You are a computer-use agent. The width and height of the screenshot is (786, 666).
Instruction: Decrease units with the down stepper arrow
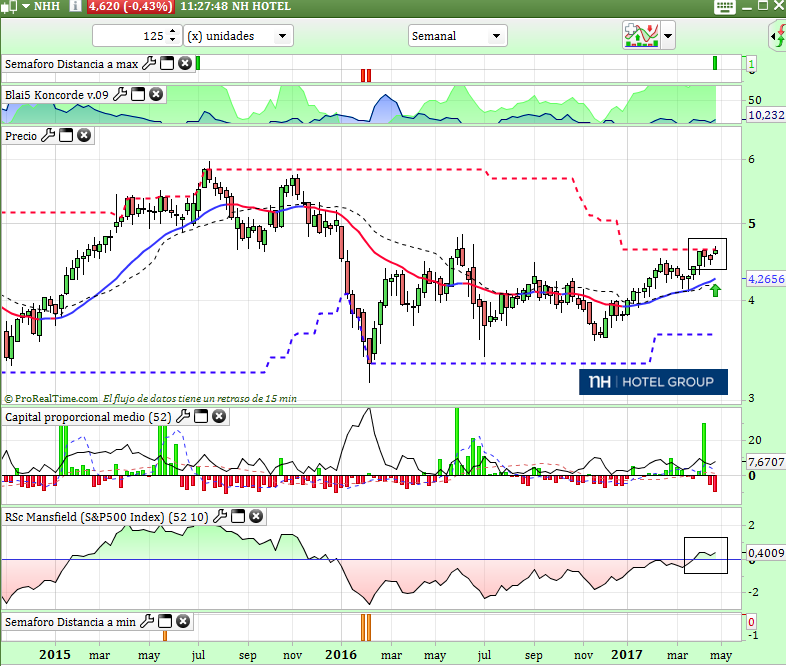click(x=172, y=40)
